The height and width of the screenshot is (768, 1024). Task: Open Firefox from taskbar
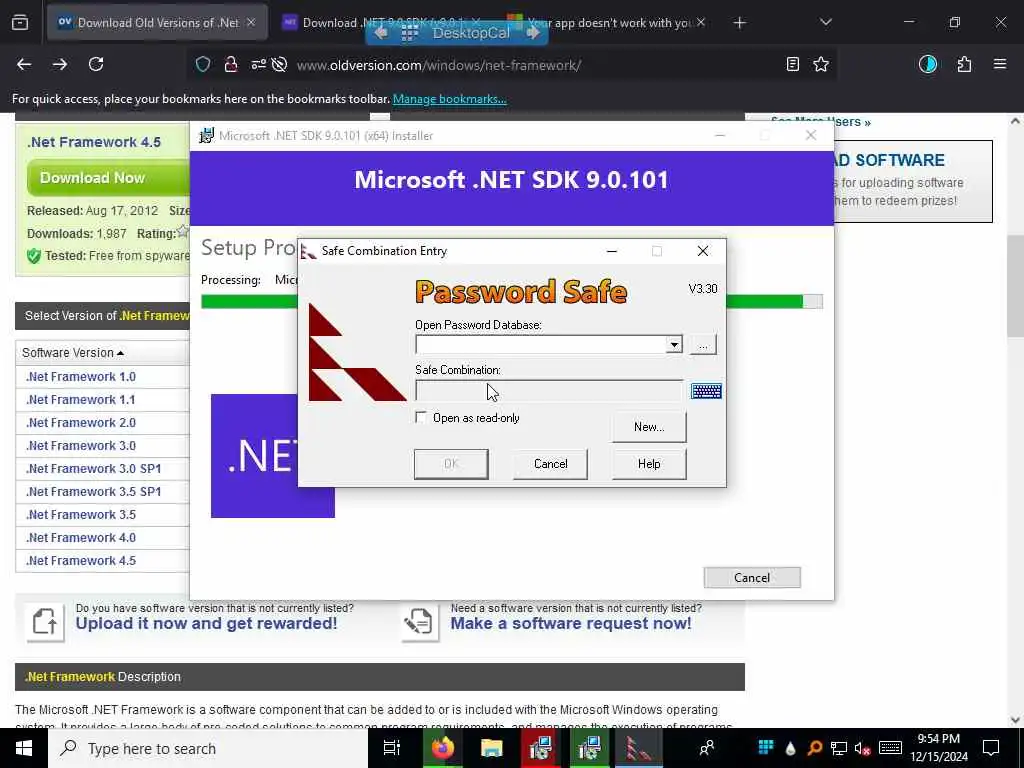442,748
